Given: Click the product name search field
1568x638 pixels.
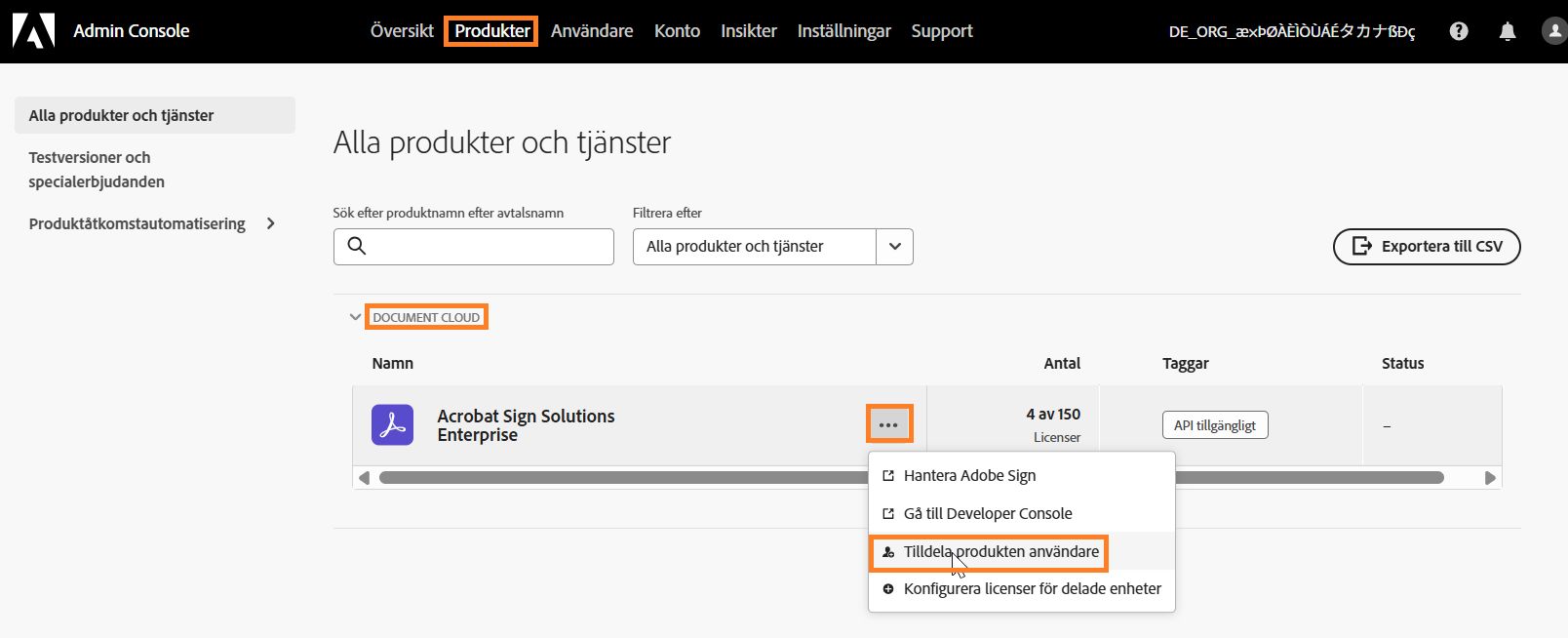Looking at the screenshot, I should pyautogui.click(x=474, y=247).
